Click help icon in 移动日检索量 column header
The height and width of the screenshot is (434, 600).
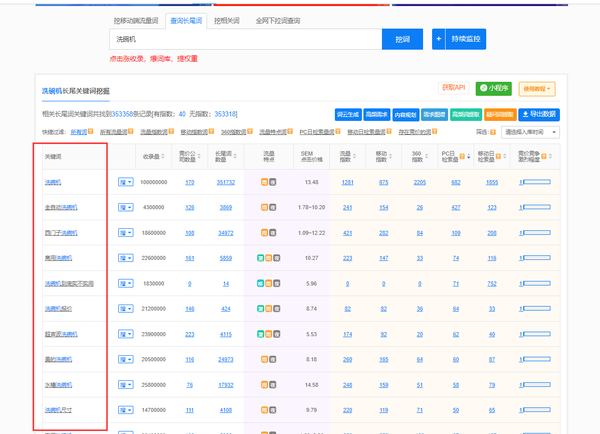coord(498,156)
